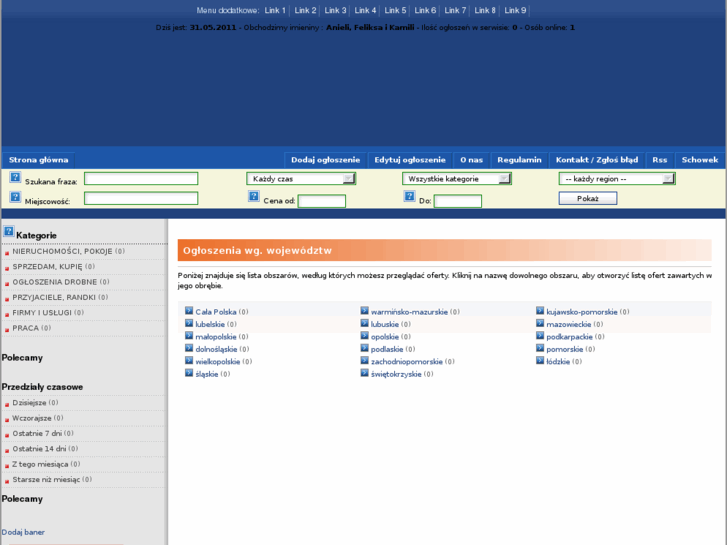This screenshot has height=545, width=727.
Task: Click help icon before Do price field
Action: (x=409, y=197)
